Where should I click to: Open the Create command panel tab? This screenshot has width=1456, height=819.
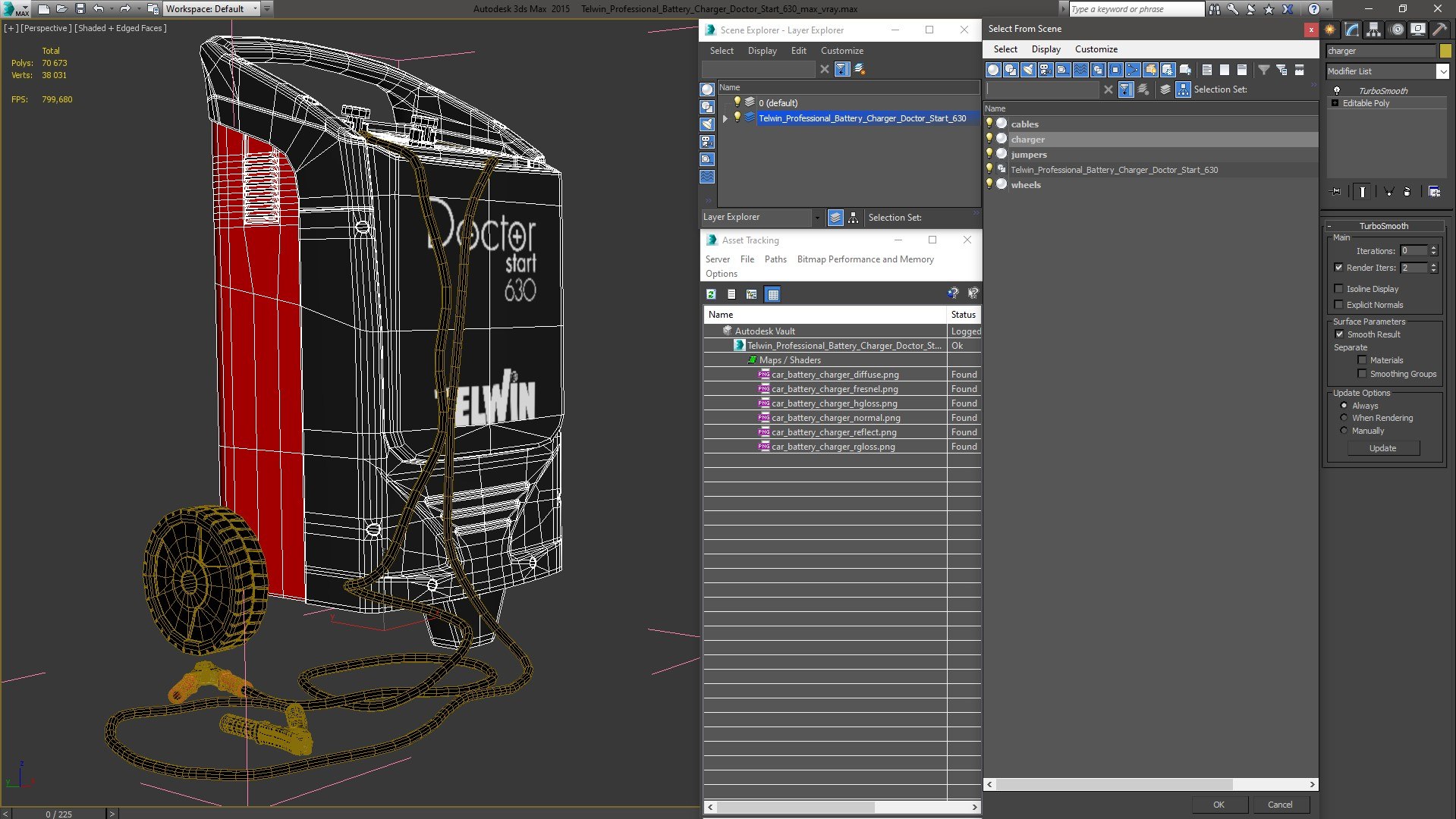click(x=1330, y=30)
